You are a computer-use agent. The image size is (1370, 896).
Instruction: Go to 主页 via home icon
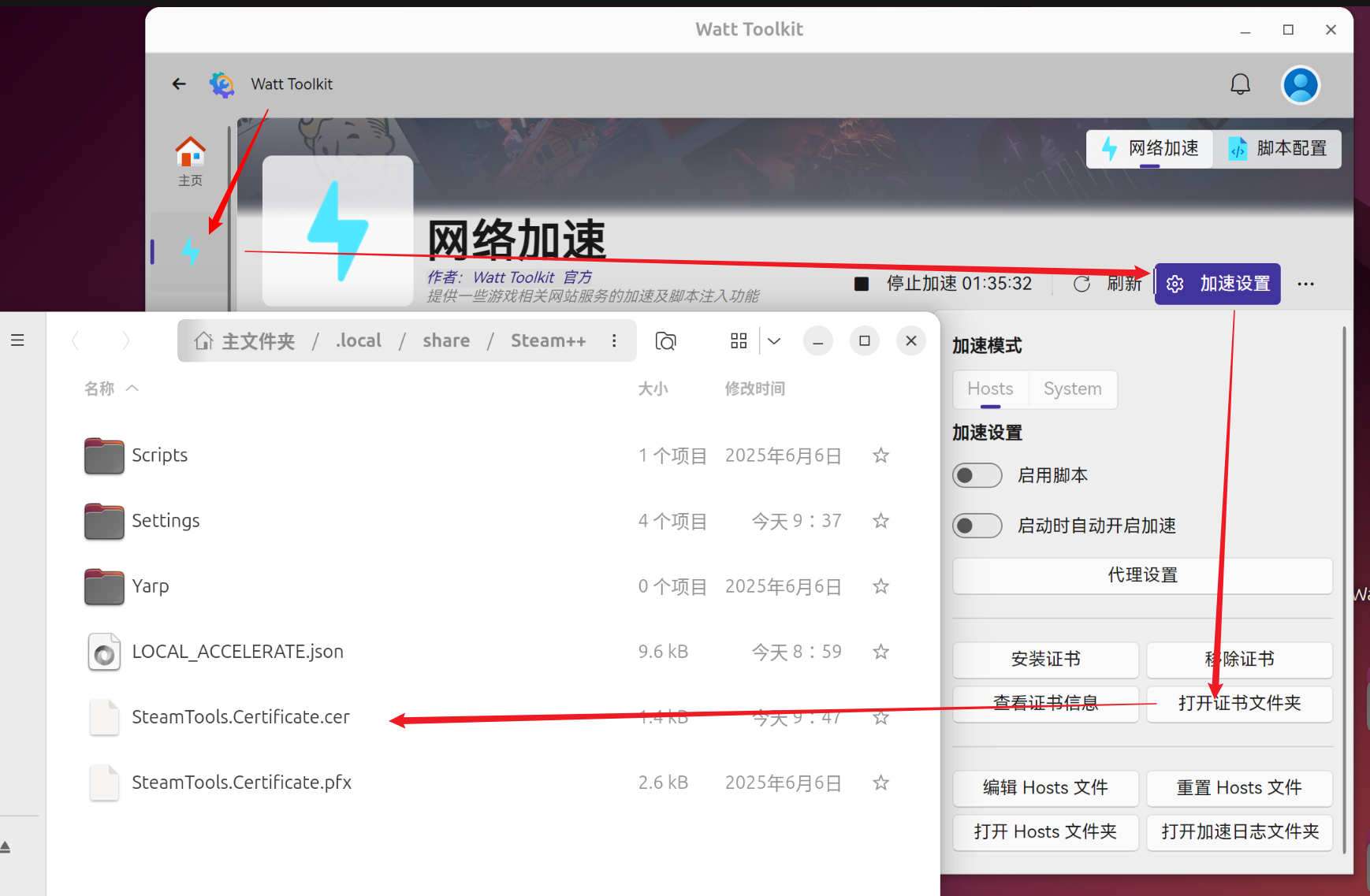tap(190, 158)
